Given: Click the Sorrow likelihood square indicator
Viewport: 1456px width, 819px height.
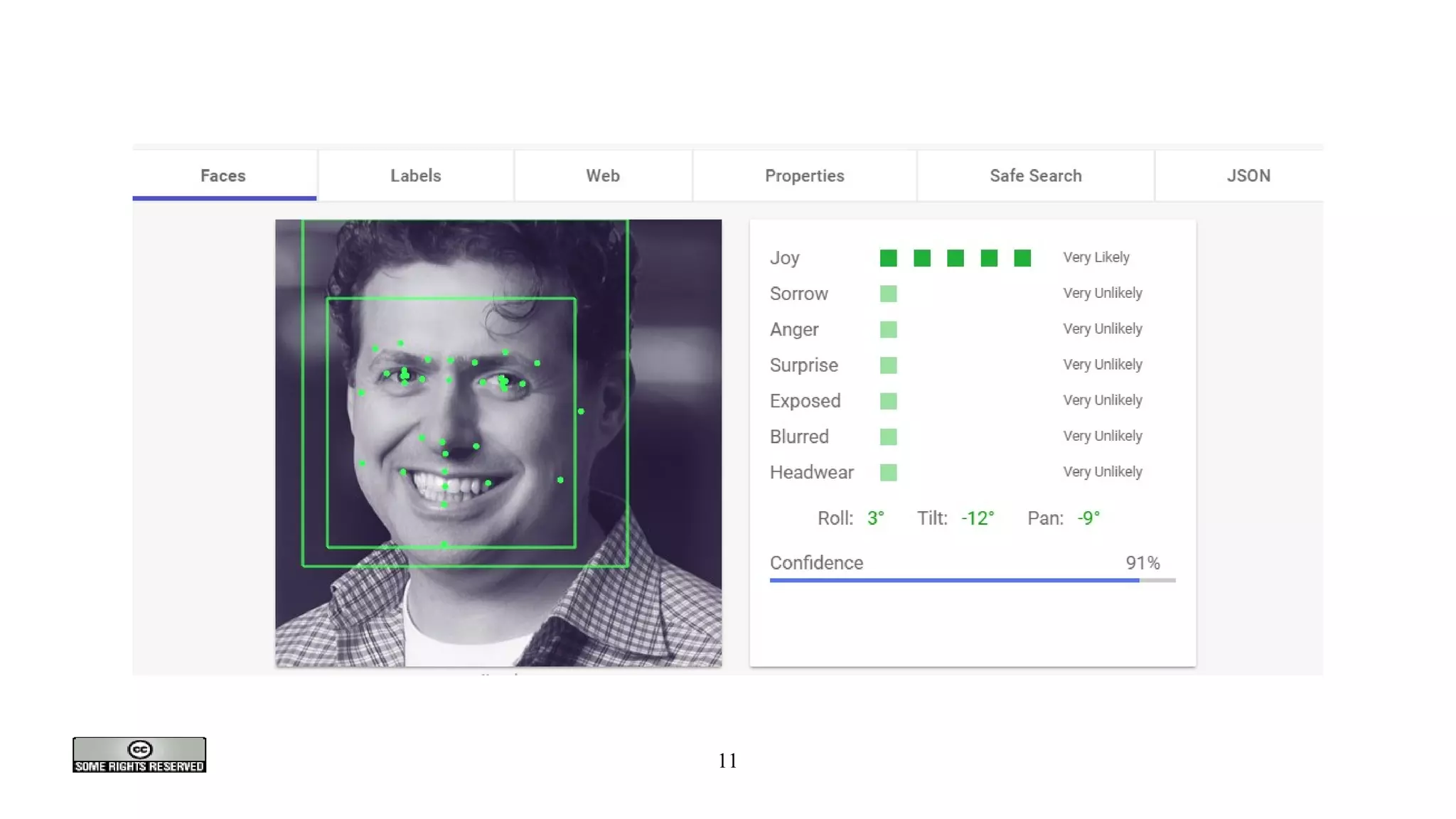Looking at the screenshot, I should coord(888,294).
